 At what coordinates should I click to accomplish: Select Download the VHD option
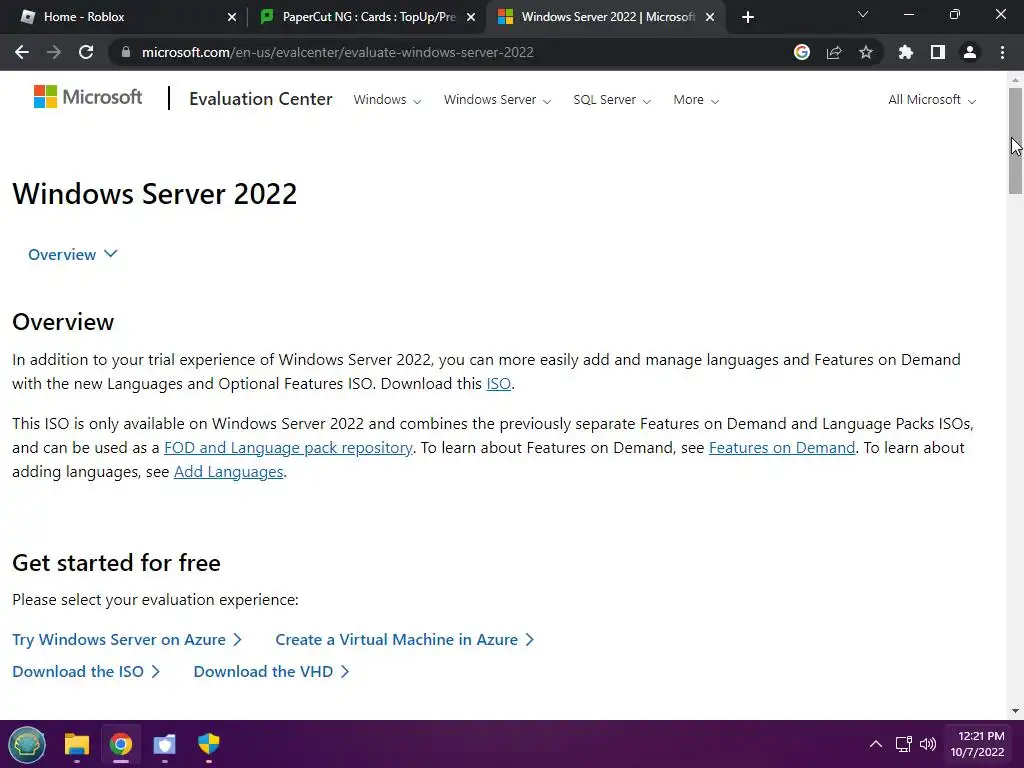272,671
